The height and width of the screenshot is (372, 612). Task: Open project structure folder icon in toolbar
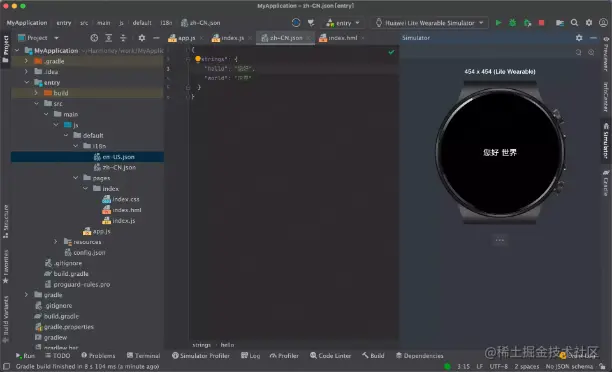[x=560, y=23]
